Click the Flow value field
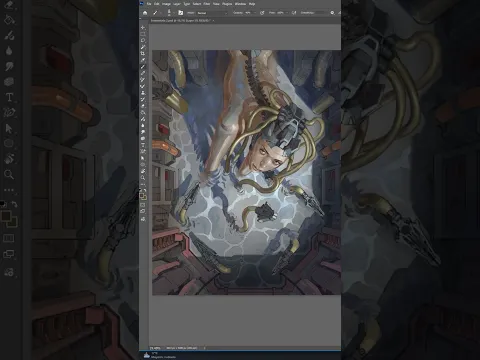 [280, 13]
